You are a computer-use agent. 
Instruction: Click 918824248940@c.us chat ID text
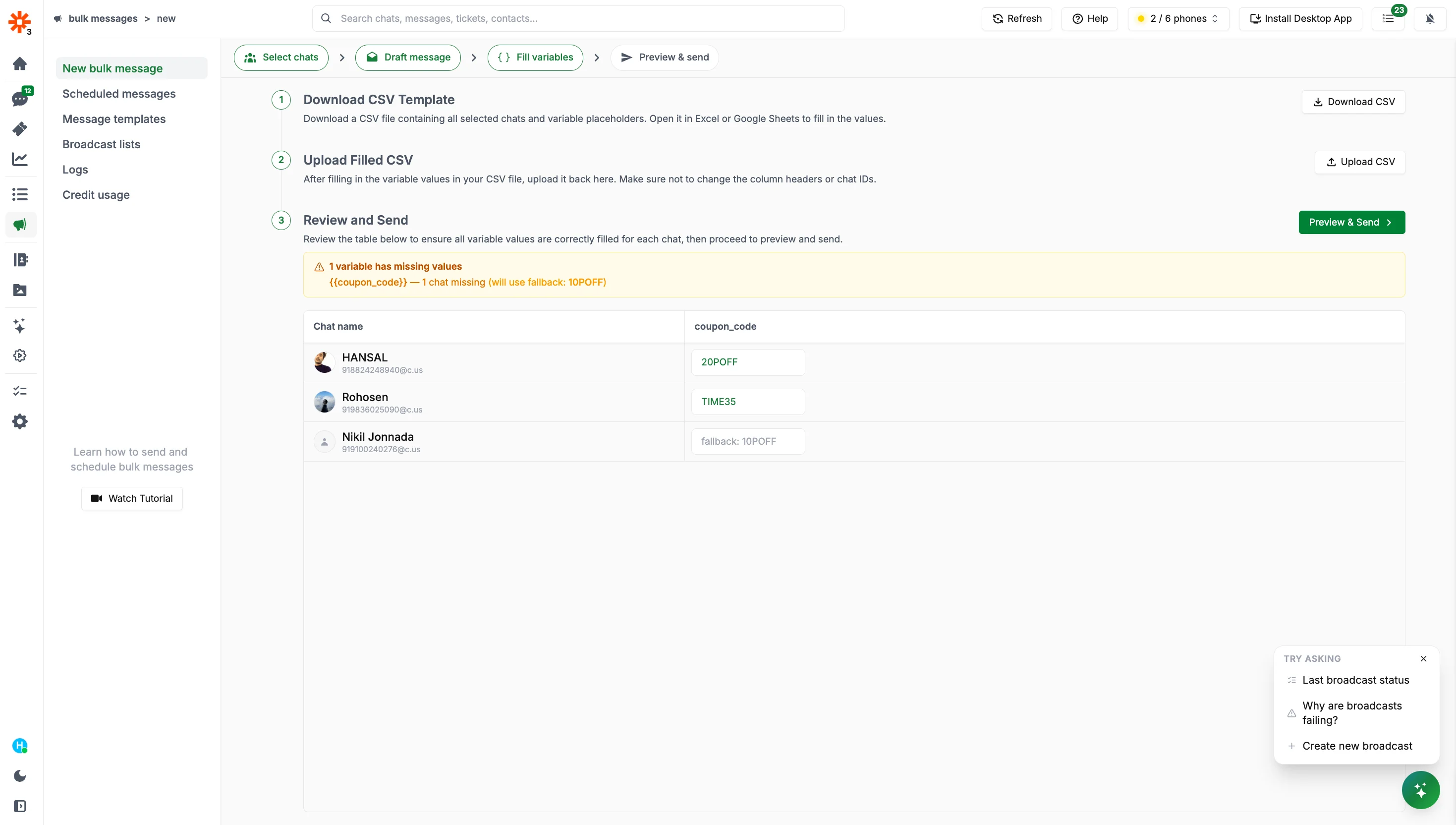tap(382, 370)
